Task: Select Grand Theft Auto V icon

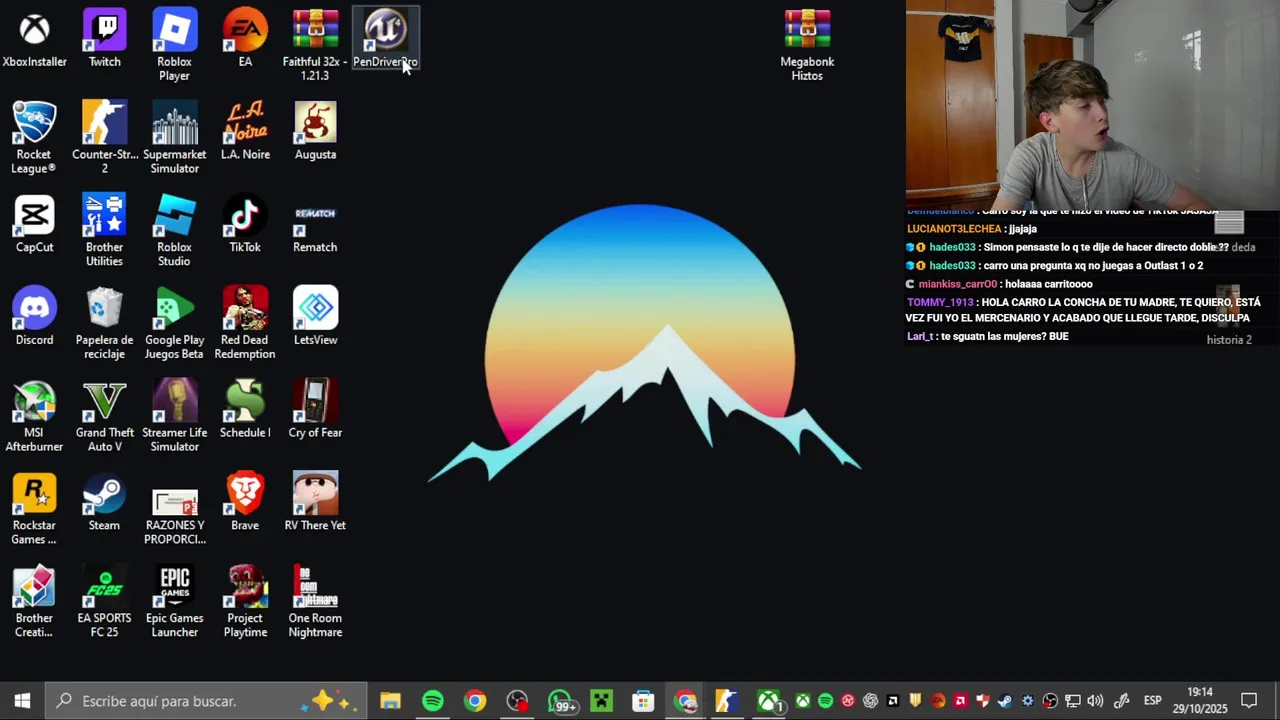Action: 104,416
